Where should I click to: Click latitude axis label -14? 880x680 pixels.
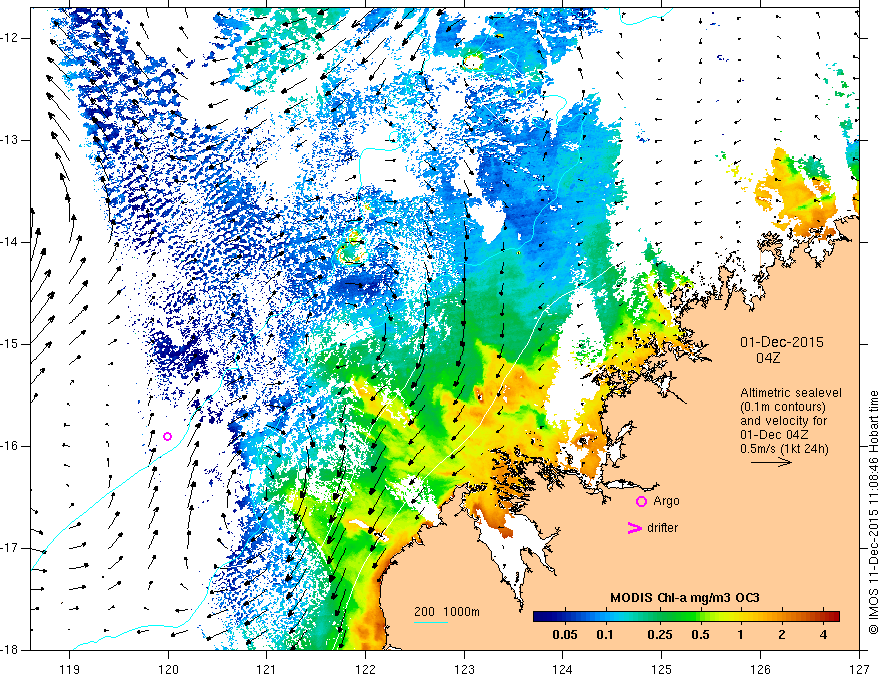pyautogui.click(x=11, y=242)
